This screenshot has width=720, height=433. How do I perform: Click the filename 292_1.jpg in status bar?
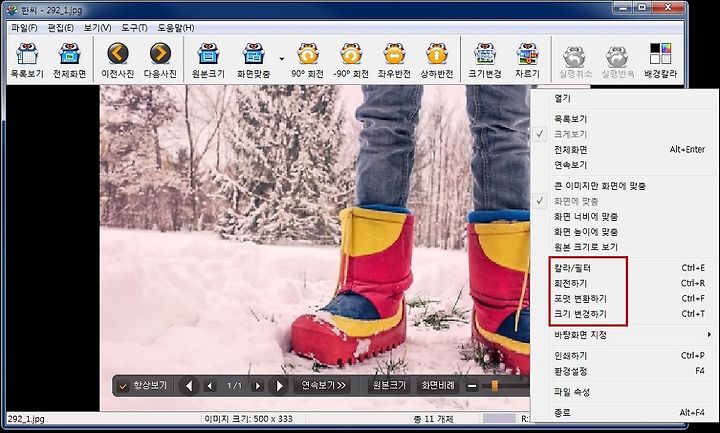pyautogui.click(x=26, y=419)
